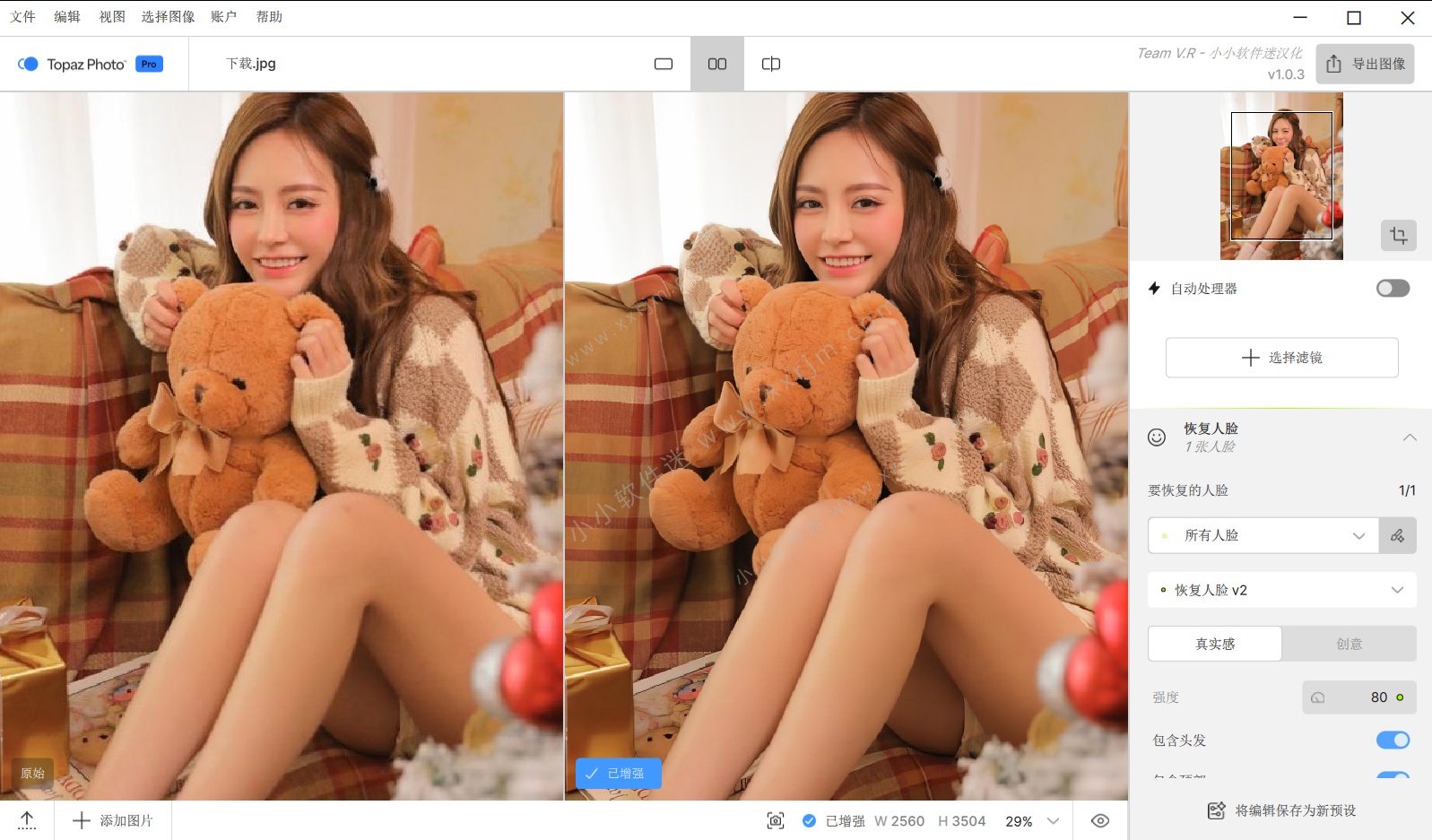Click the 原始 label on left image

32,773
